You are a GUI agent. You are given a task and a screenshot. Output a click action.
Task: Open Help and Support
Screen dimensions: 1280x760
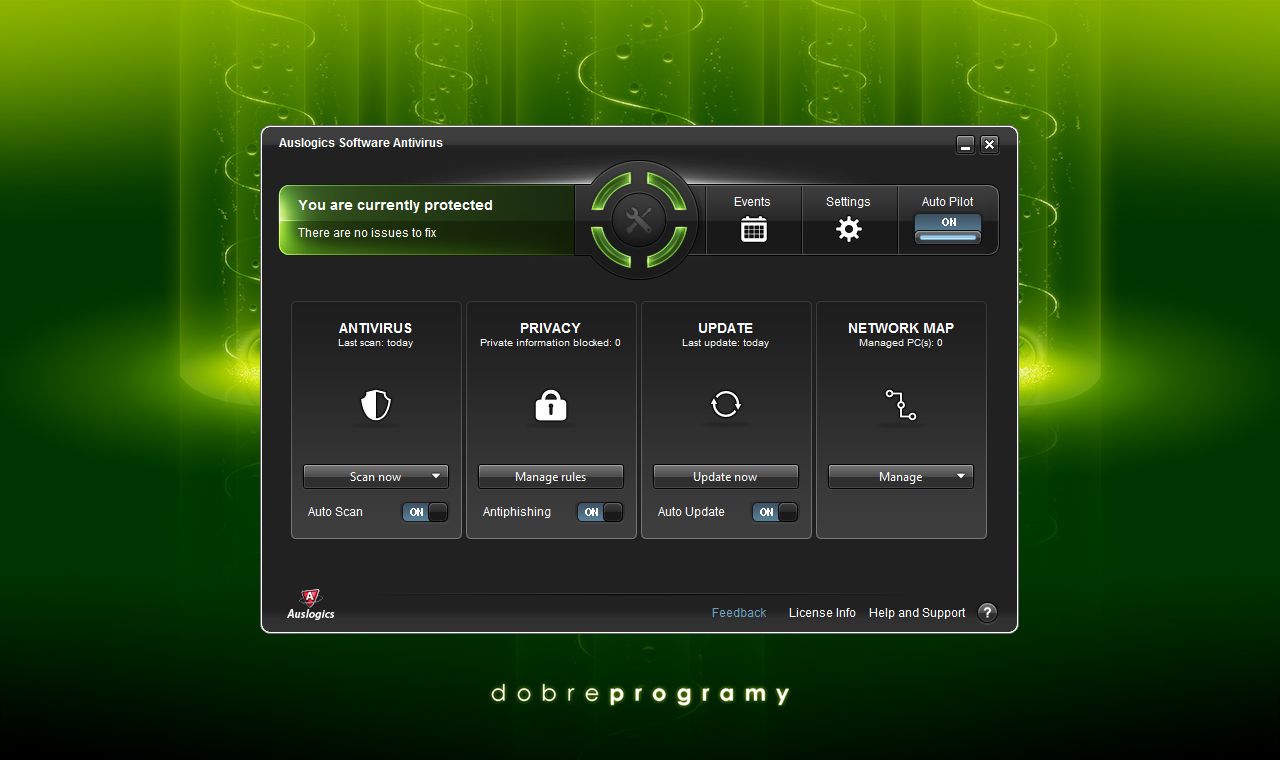(917, 613)
